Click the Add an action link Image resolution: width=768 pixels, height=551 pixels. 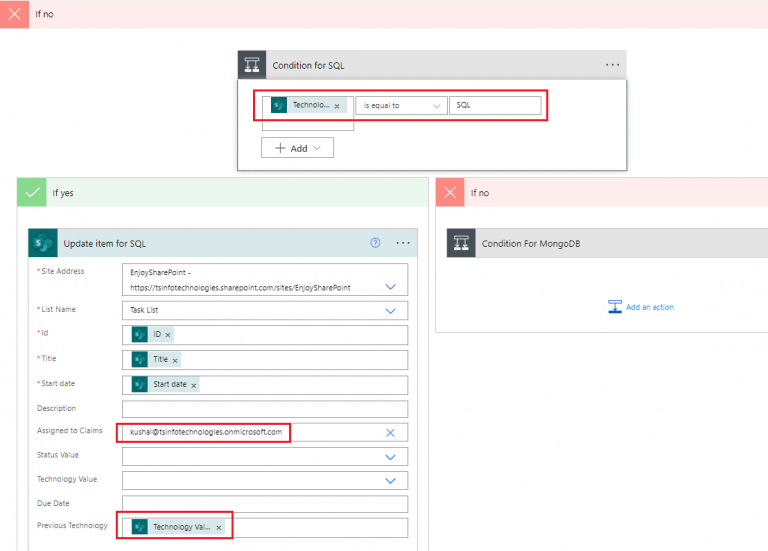point(649,307)
